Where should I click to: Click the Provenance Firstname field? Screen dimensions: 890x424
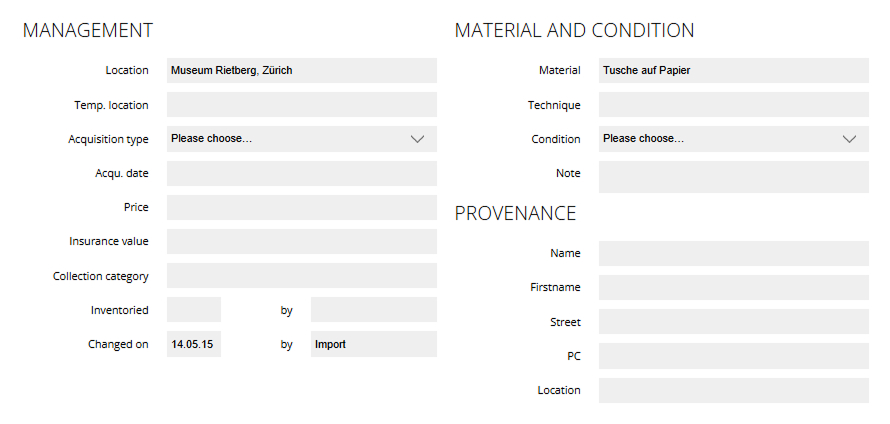pos(733,287)
